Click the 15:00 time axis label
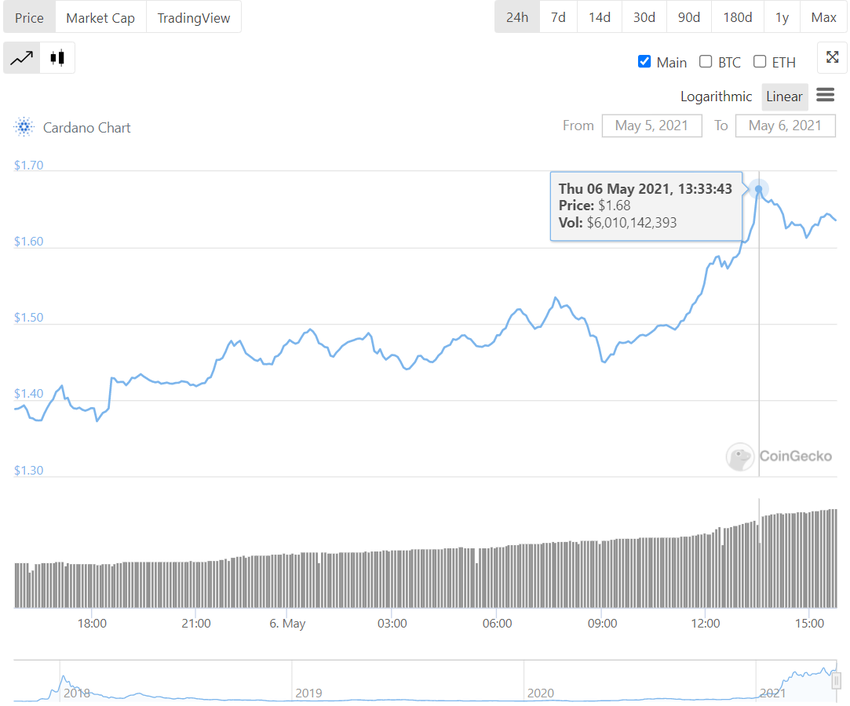 click(809, 624)
